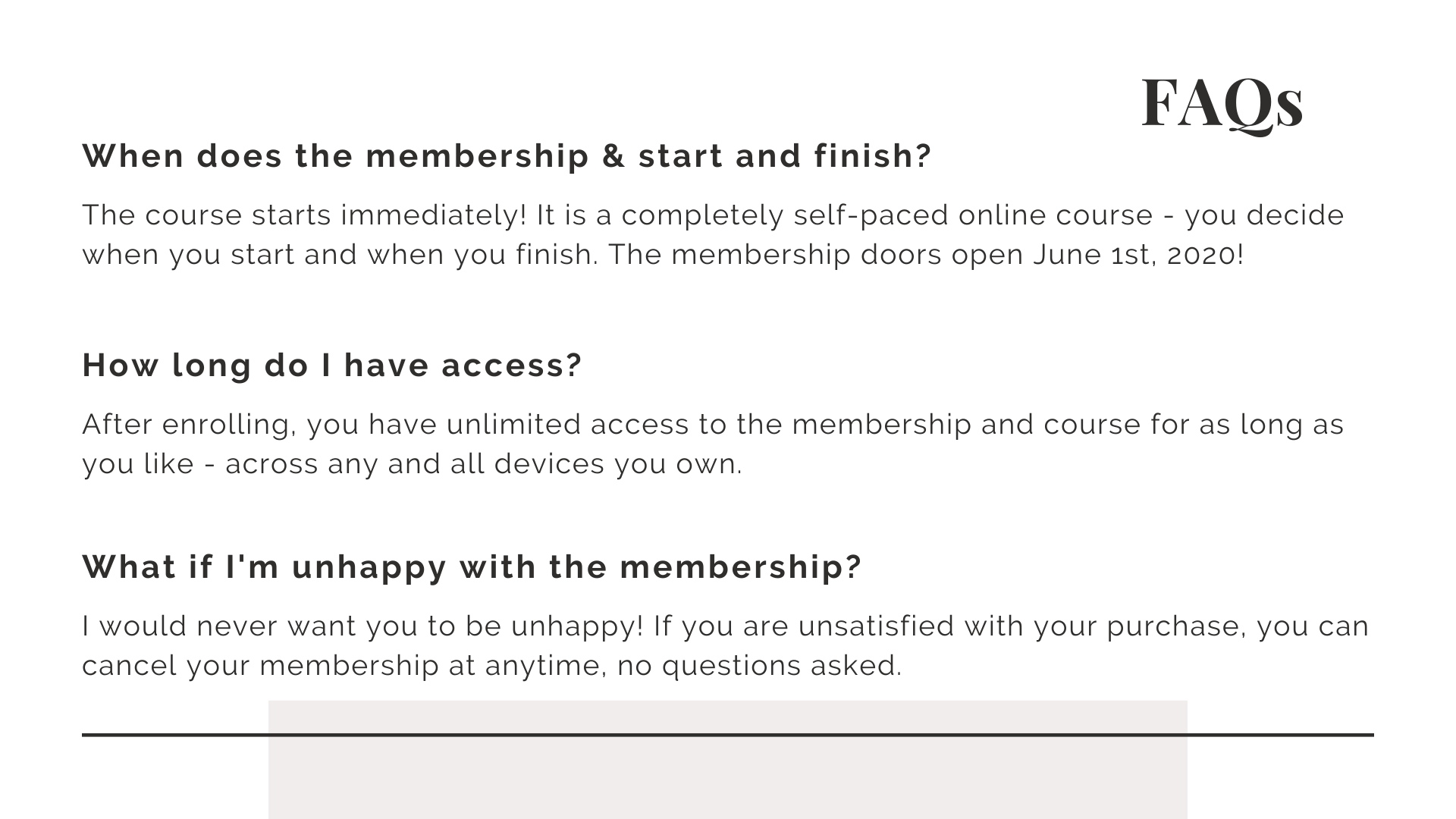
Task: Click the FAQs title heading
Action: click(x=1222, y=105)
